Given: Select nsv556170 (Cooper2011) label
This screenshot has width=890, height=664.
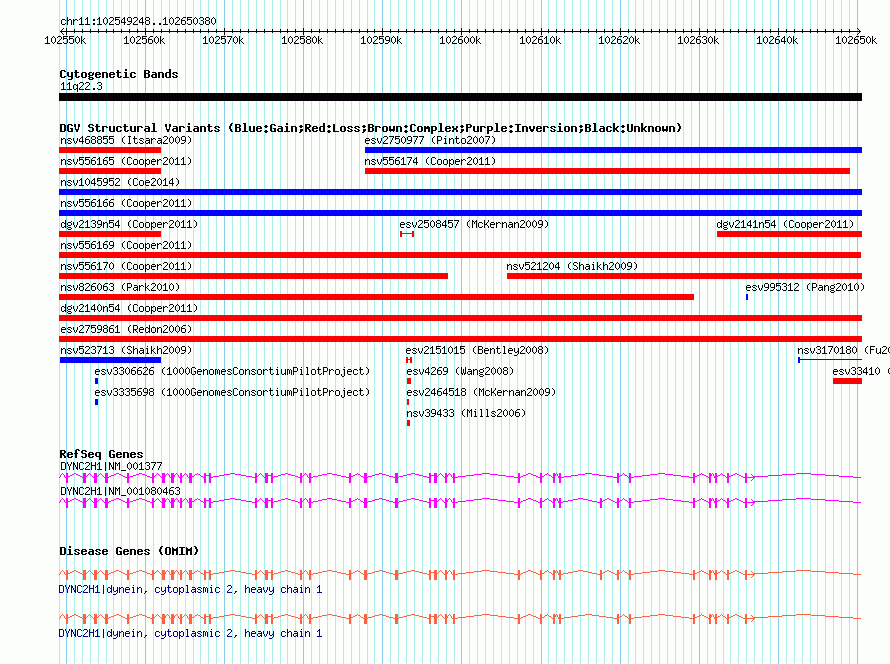Looking at the screenshot, I should [126, 266].
